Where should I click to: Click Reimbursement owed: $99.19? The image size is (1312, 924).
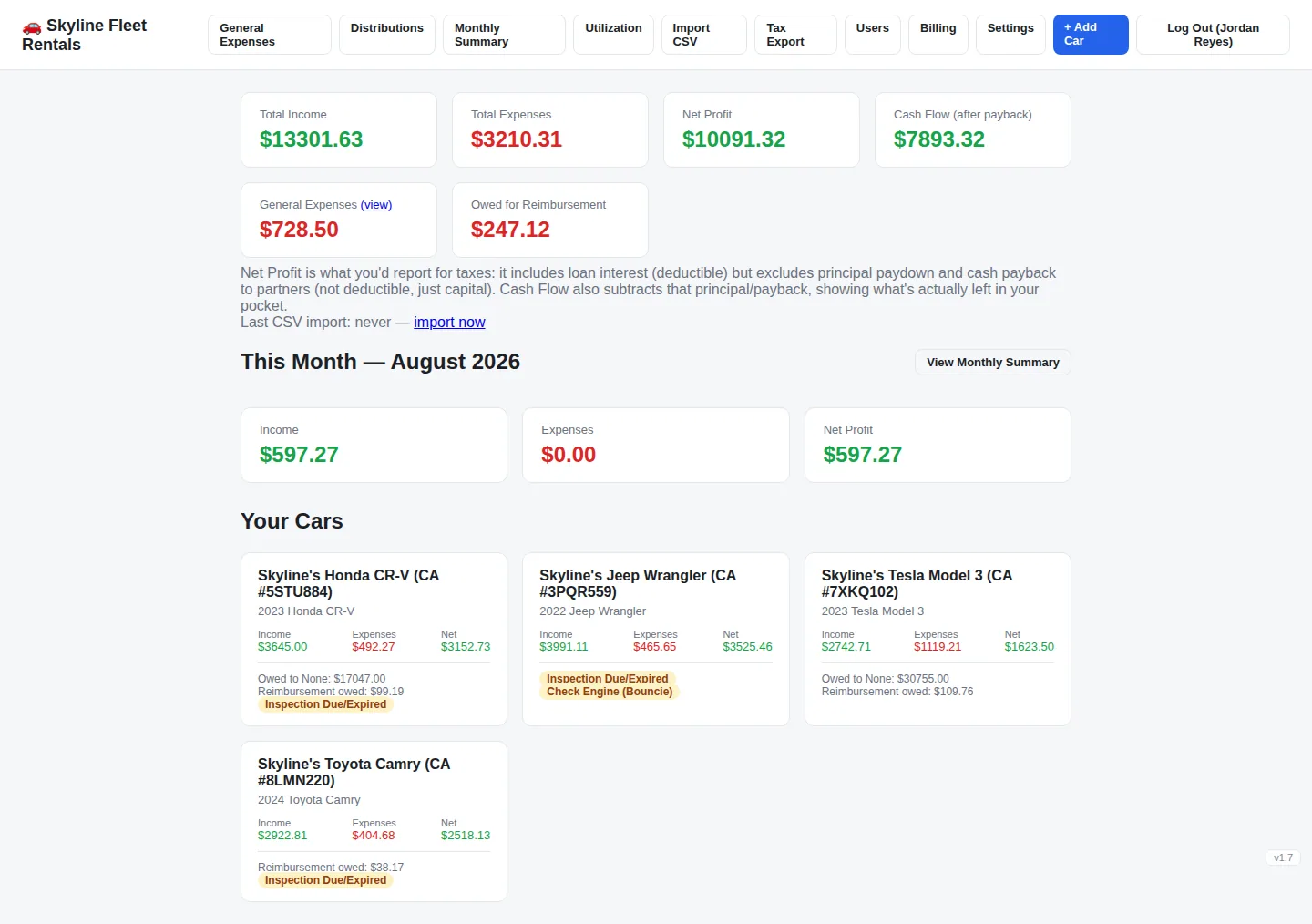click(331, 692)
